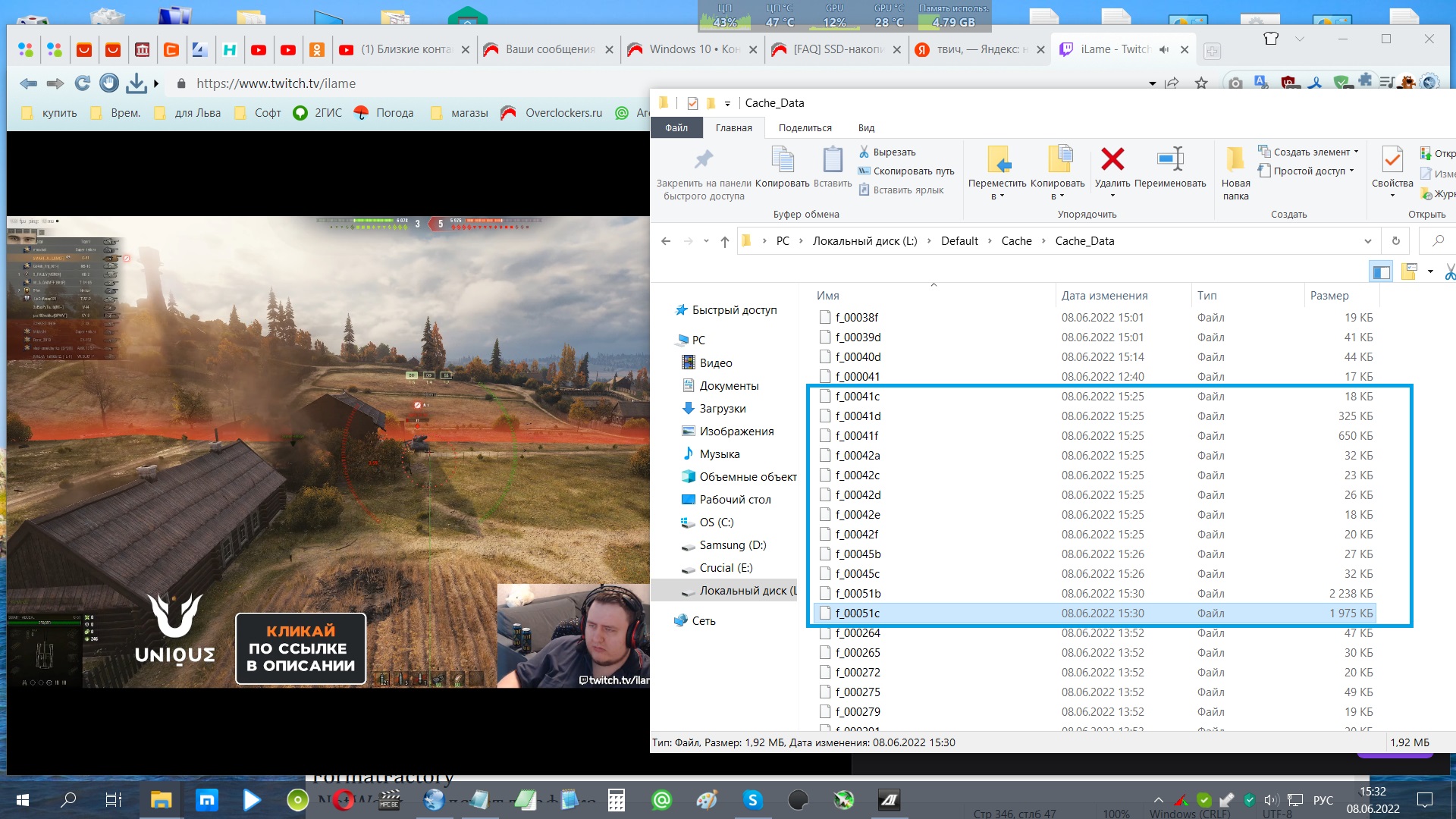The height and width of the screenshot is (819, 1456).
Task: Open the address bar history dropdown
Action: (1367, 241)
